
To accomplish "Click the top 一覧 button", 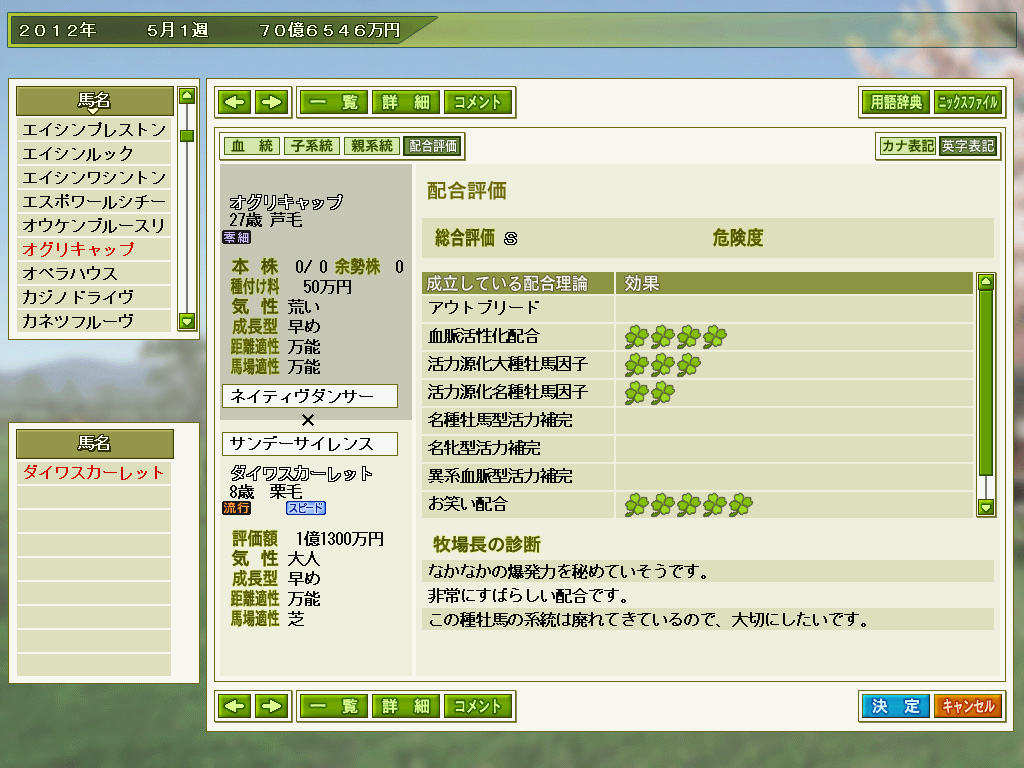I will click(334, 102).
